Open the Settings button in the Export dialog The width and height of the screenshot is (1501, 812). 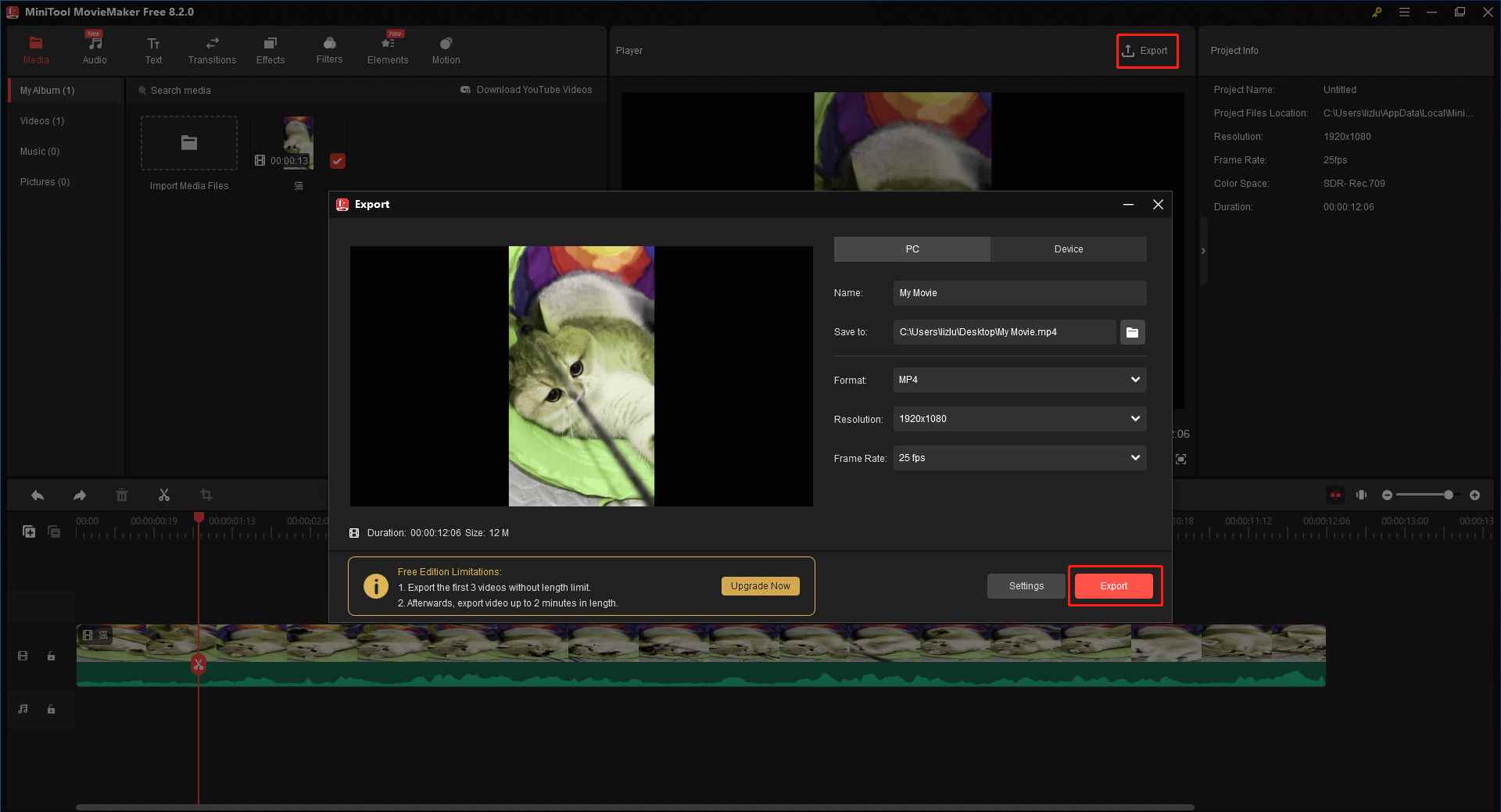(x=1026, y=586)
